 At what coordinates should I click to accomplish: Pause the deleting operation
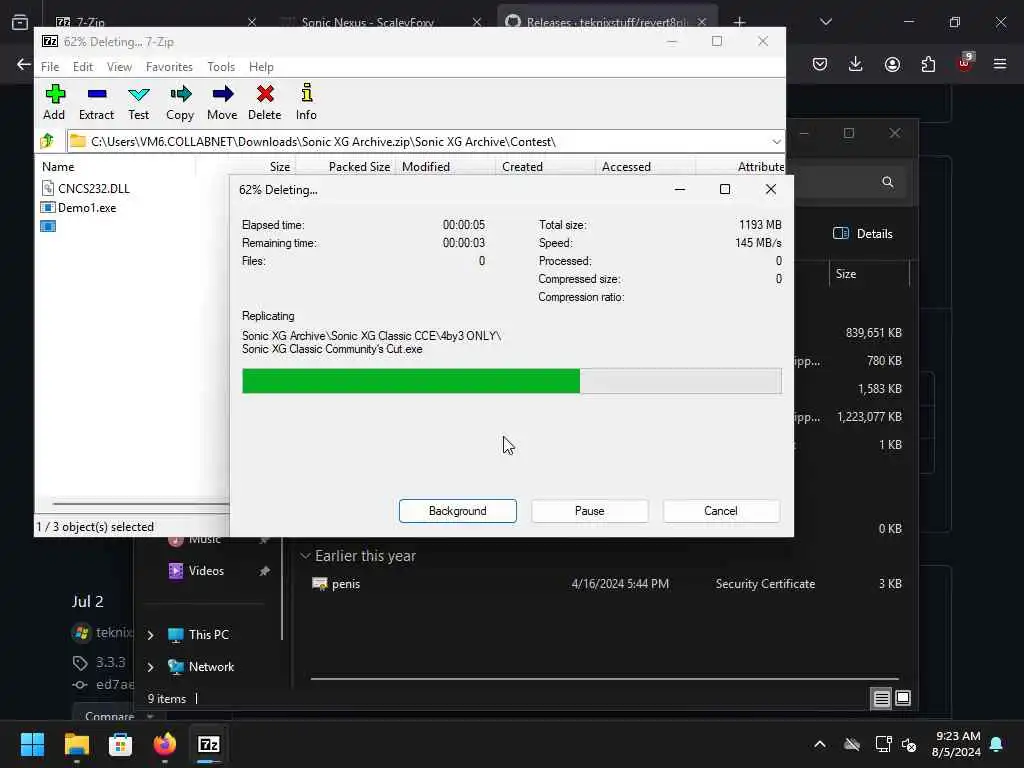(x=590, y=511)
